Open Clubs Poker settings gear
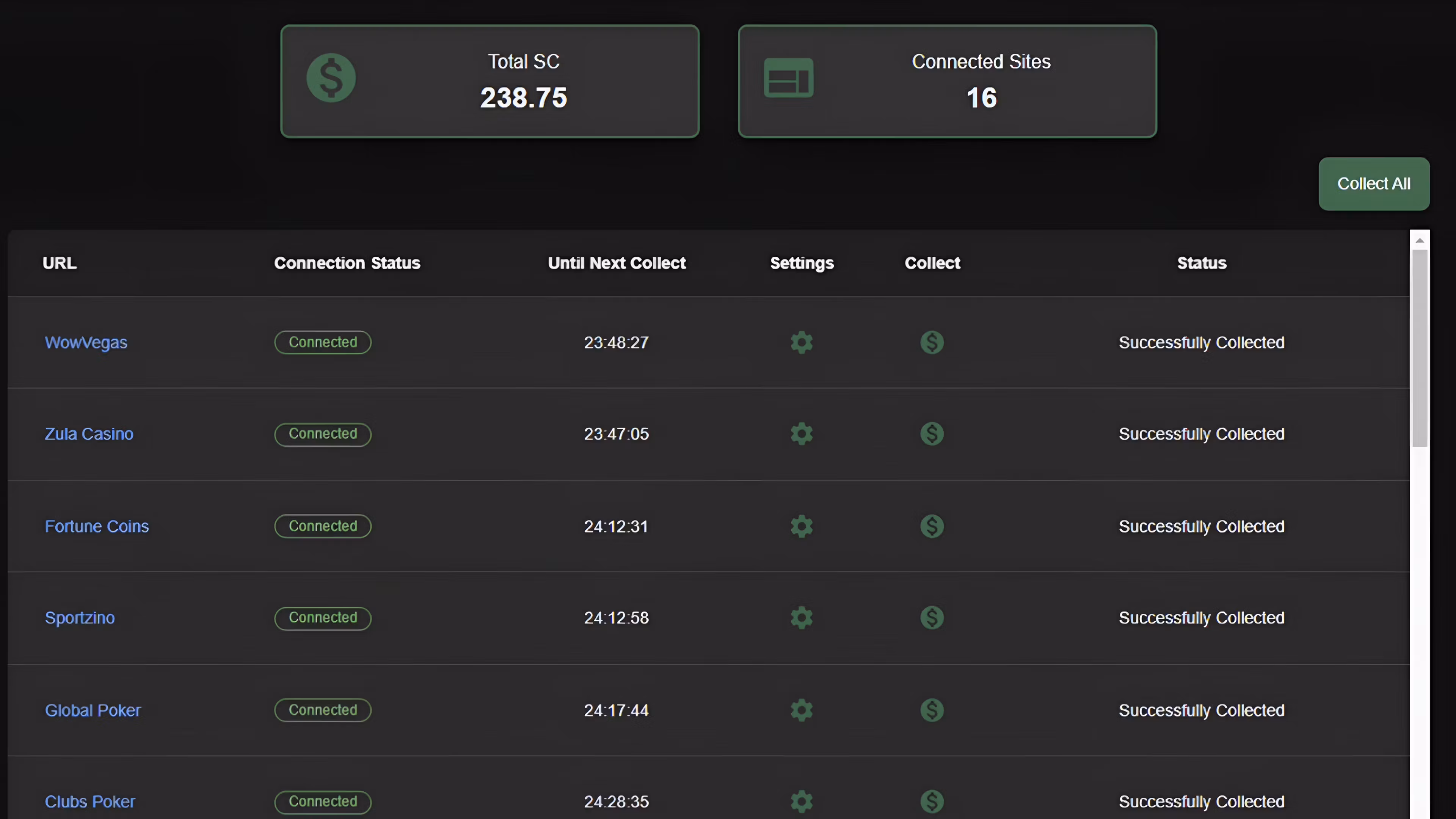The height and width of the screenshot is (819, 1456). click(801, 802)
